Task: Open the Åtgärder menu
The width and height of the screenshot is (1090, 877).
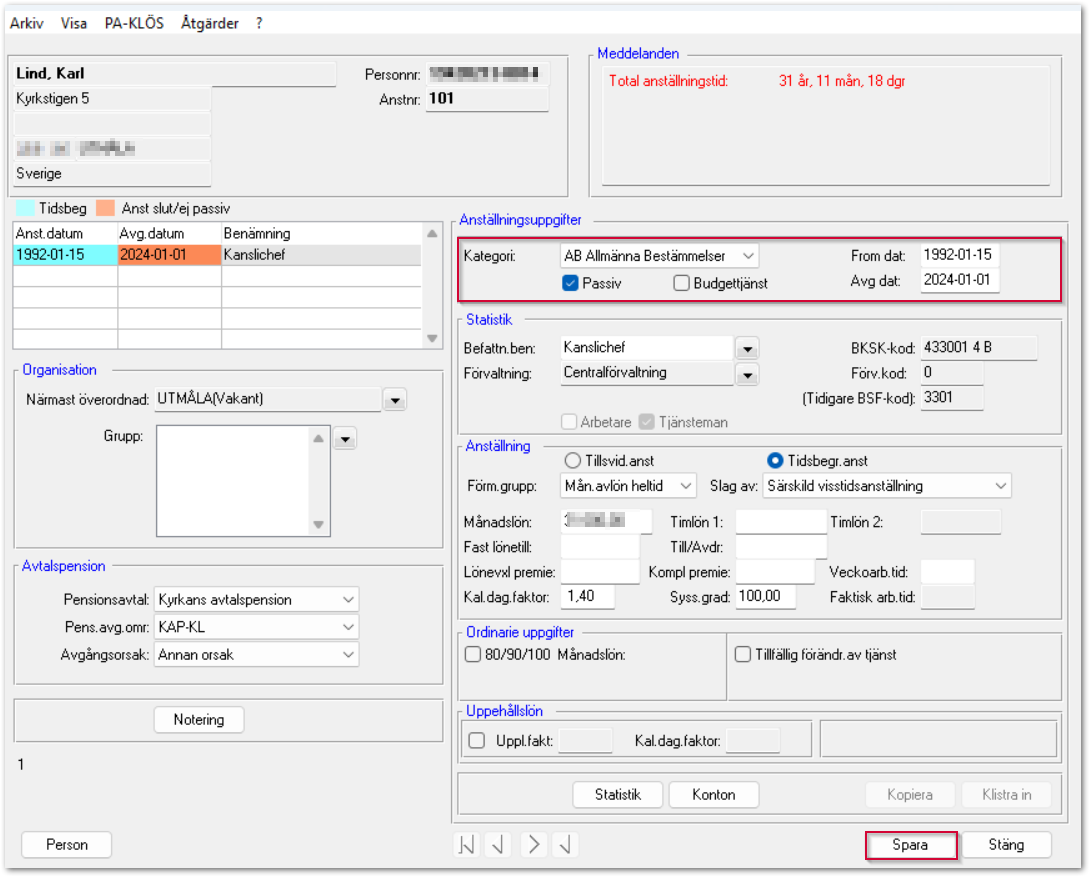Action: [210, 23]
